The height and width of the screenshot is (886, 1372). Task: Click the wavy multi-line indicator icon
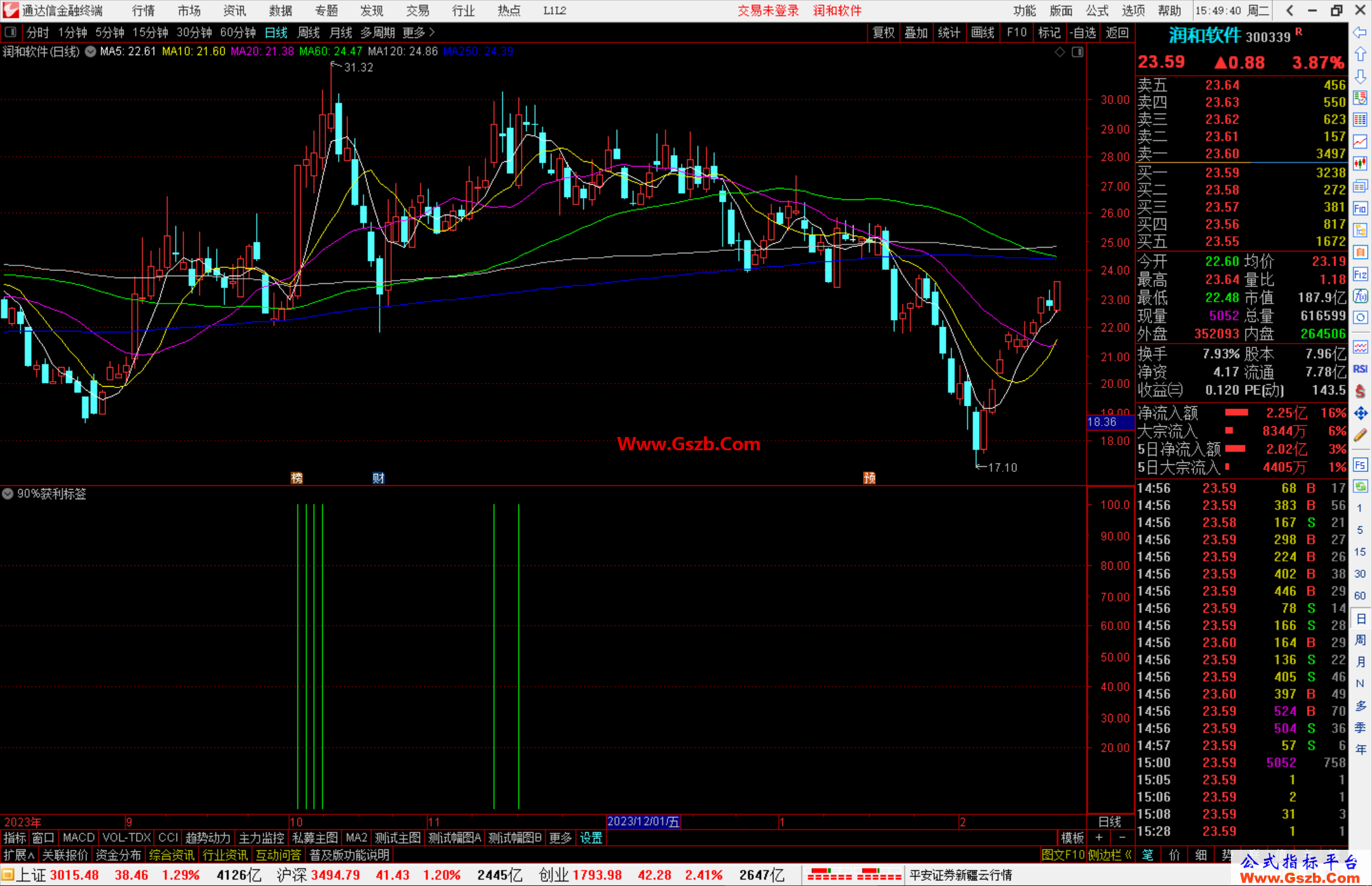(x=1360, y=347)
